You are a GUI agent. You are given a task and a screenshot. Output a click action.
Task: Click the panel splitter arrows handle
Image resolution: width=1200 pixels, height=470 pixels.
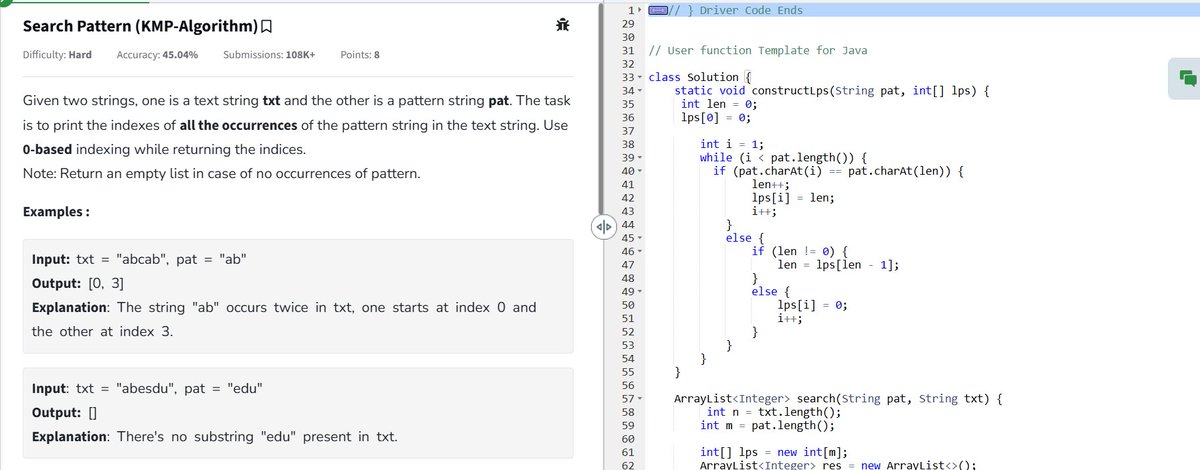603,226
